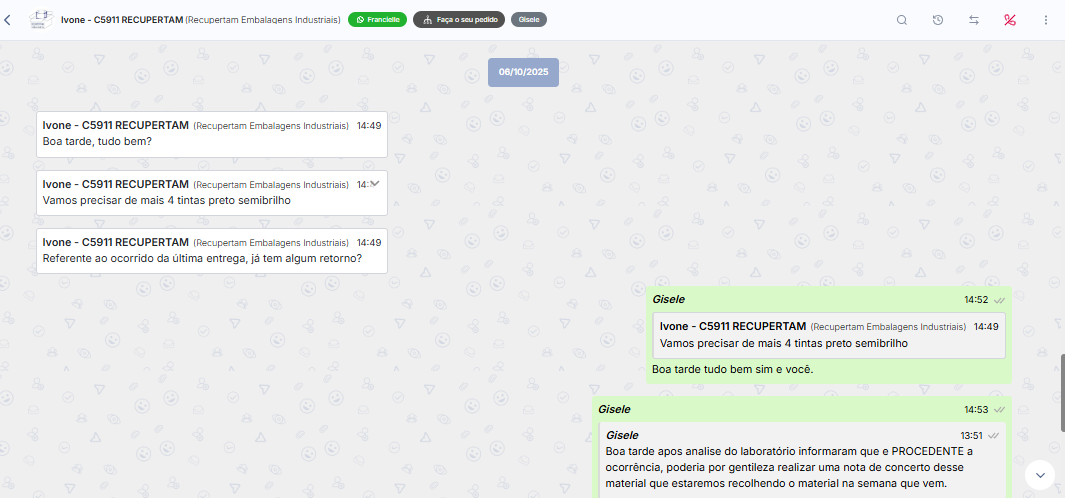Click the 06/10/2025 date badge
1065x498 pixels.
[524, 73]
